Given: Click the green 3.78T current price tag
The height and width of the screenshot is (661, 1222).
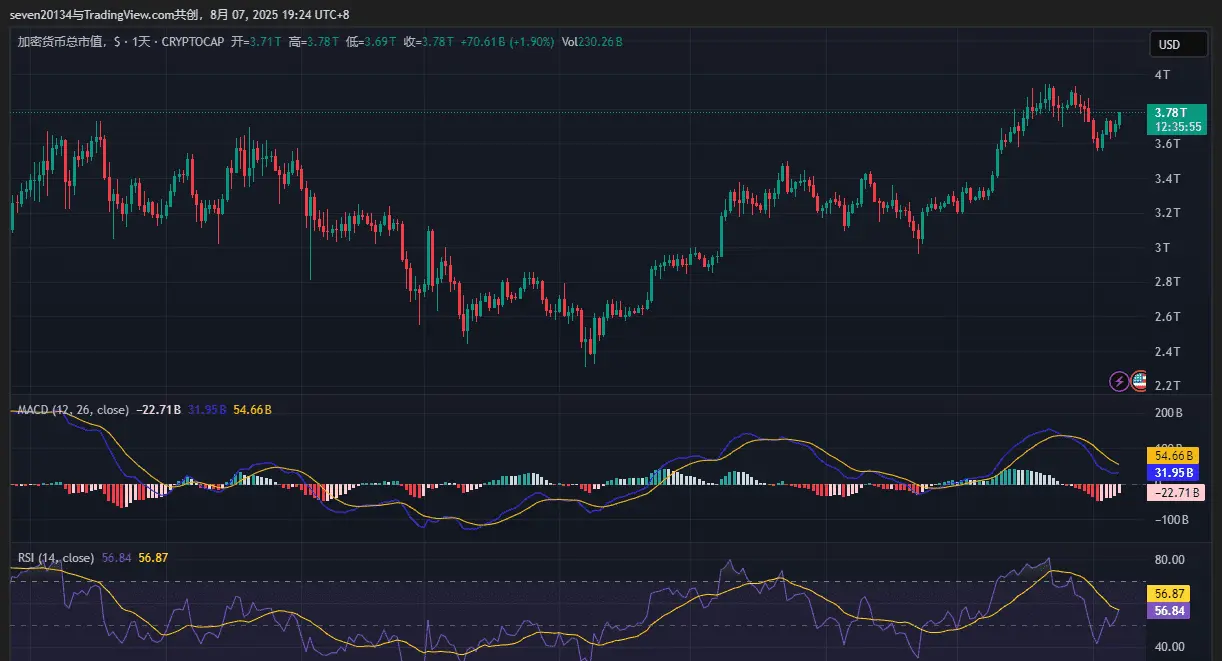Looking at the screenshot, I should point(1170,112).
